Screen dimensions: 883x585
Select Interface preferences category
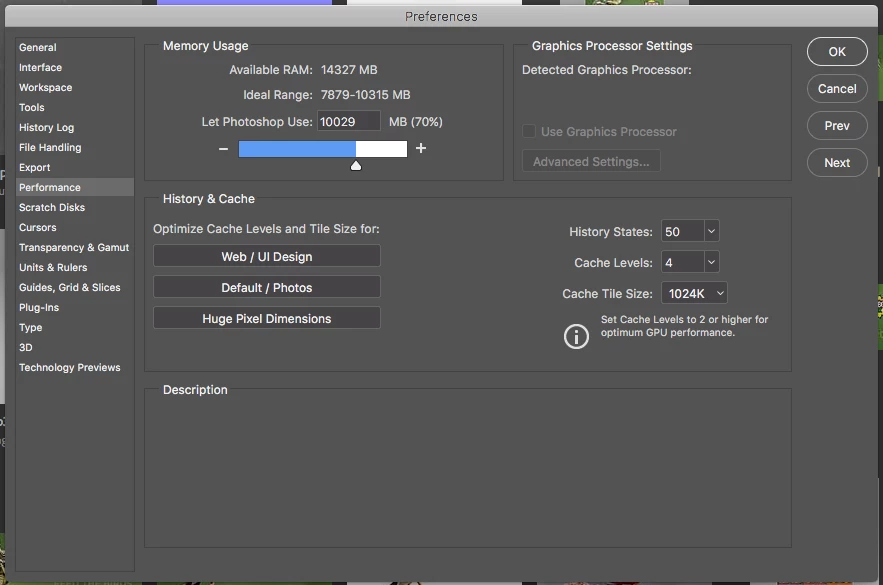tap(75, 68)
